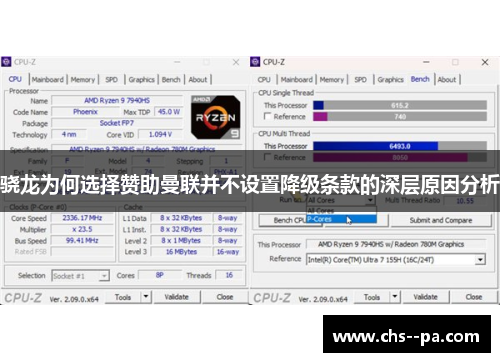Click the Threads value 16

(x=229, y=275)
